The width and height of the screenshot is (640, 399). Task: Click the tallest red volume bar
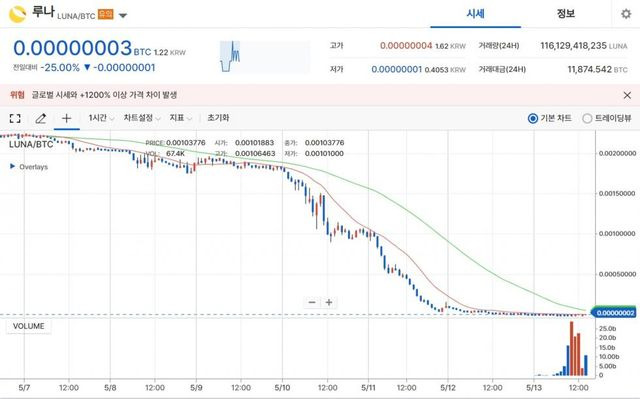click(x=571, y=348)
